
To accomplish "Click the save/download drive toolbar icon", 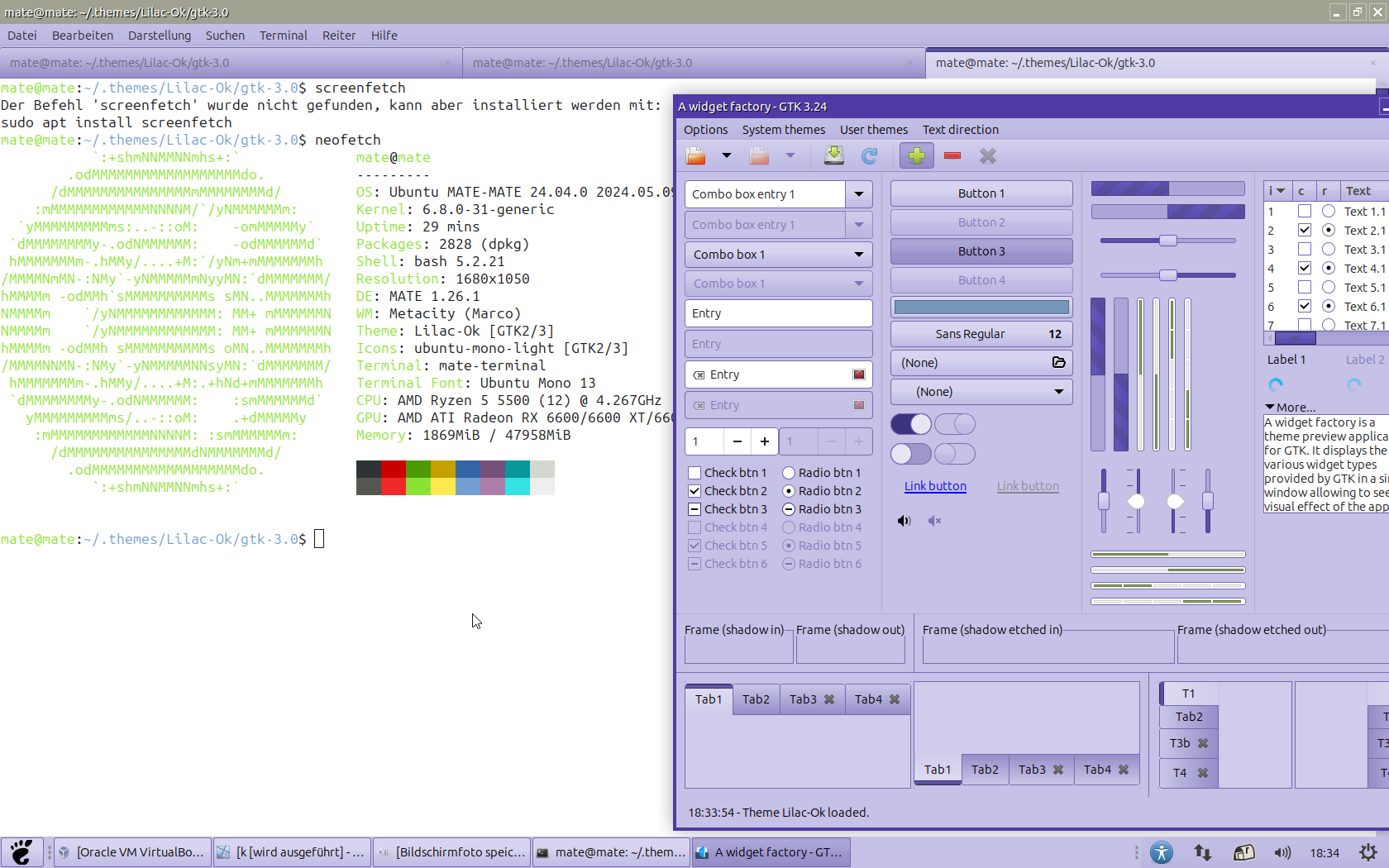I will click(x=834, y=155).
